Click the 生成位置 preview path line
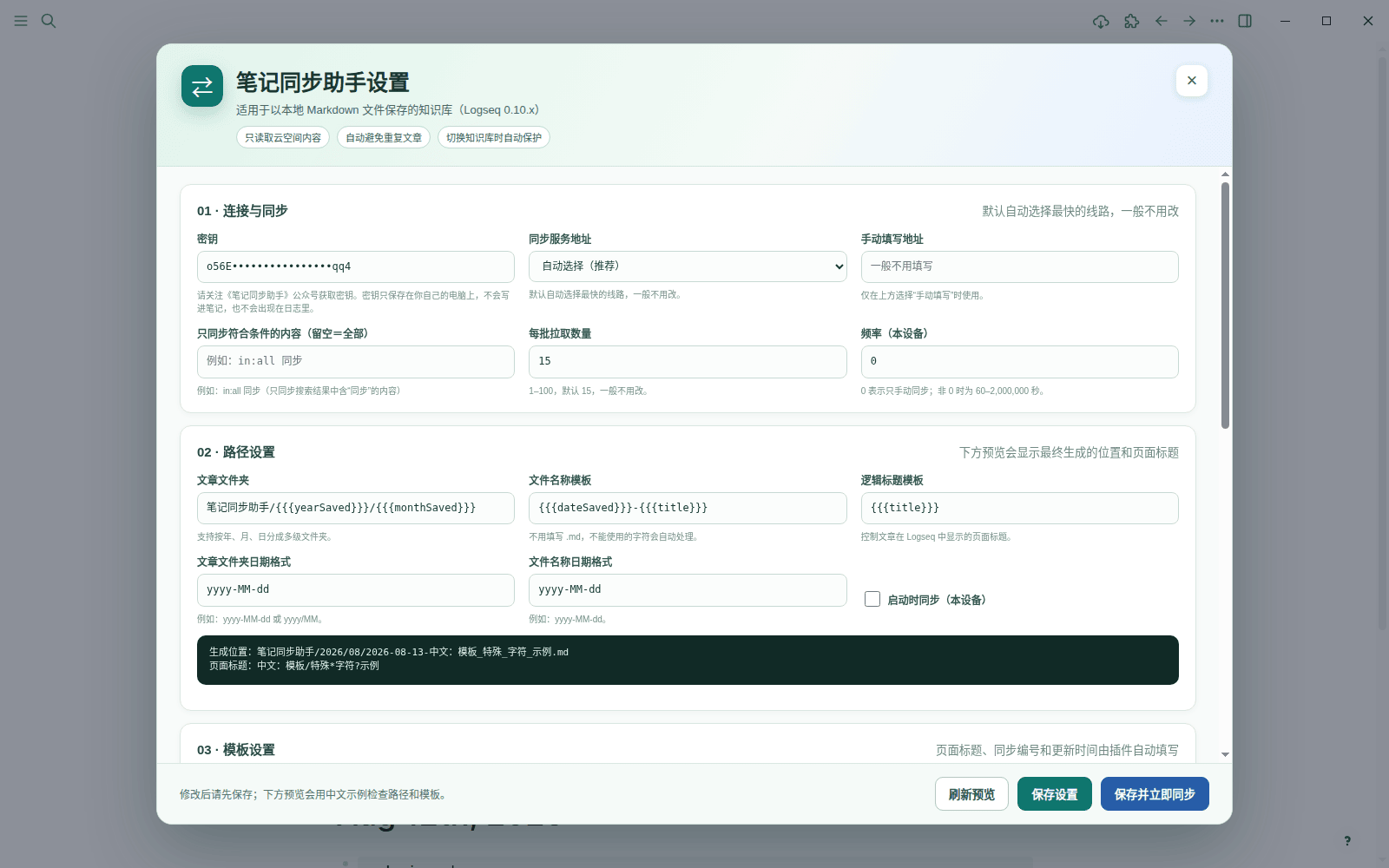 [389, 652]
